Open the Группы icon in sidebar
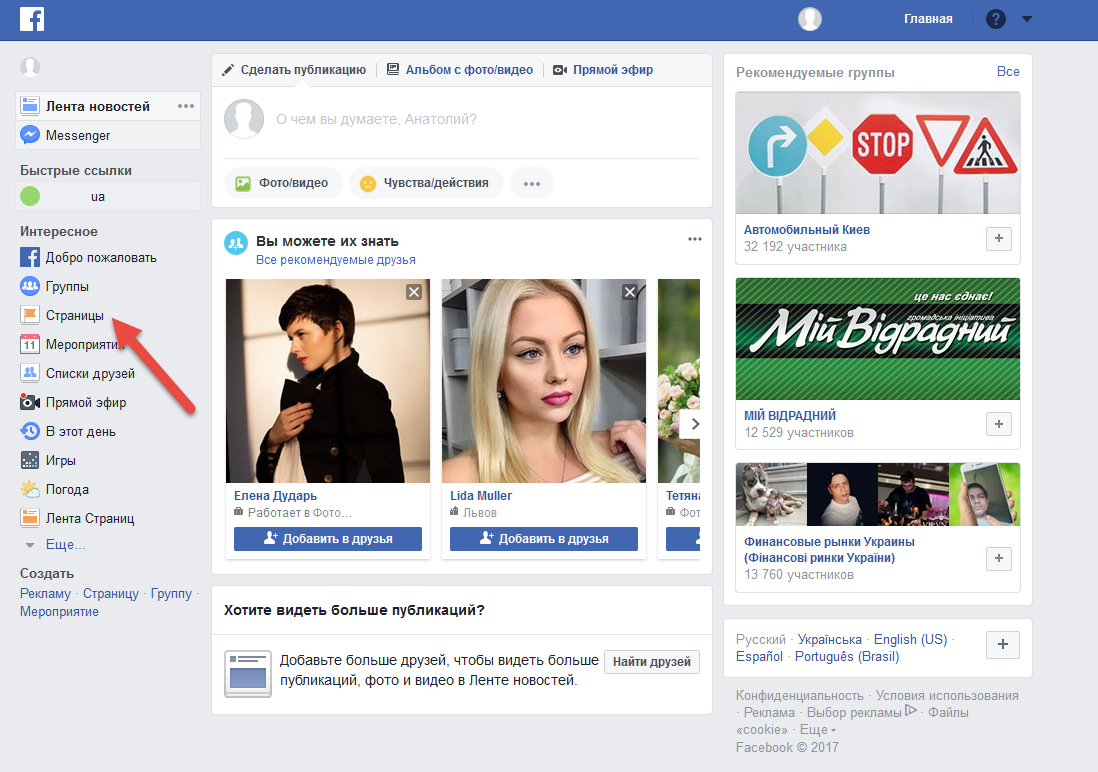1098x772 pixels. click(x=29, y=286)
